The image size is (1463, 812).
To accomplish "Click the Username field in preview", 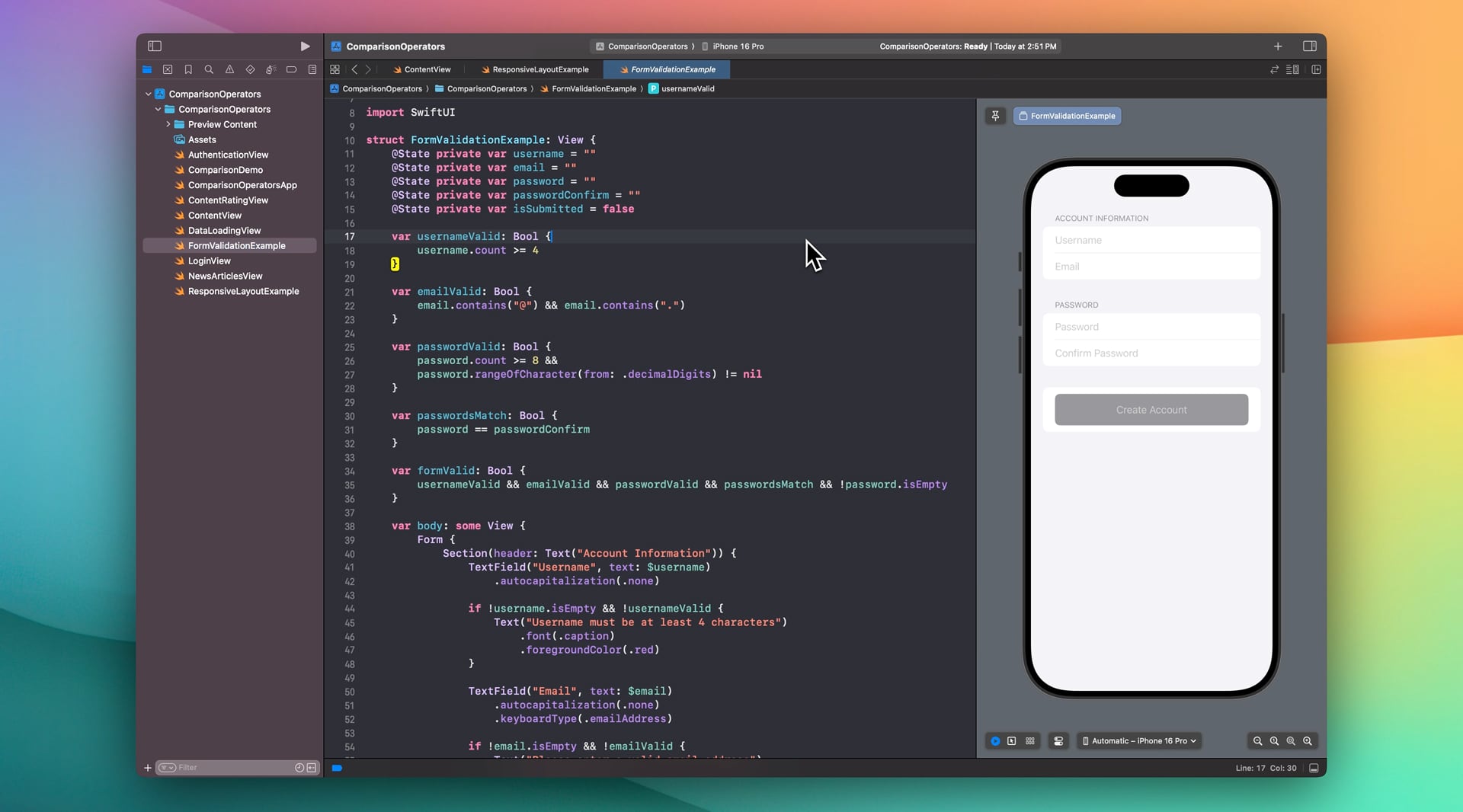I will click(x=1151, y=240).
